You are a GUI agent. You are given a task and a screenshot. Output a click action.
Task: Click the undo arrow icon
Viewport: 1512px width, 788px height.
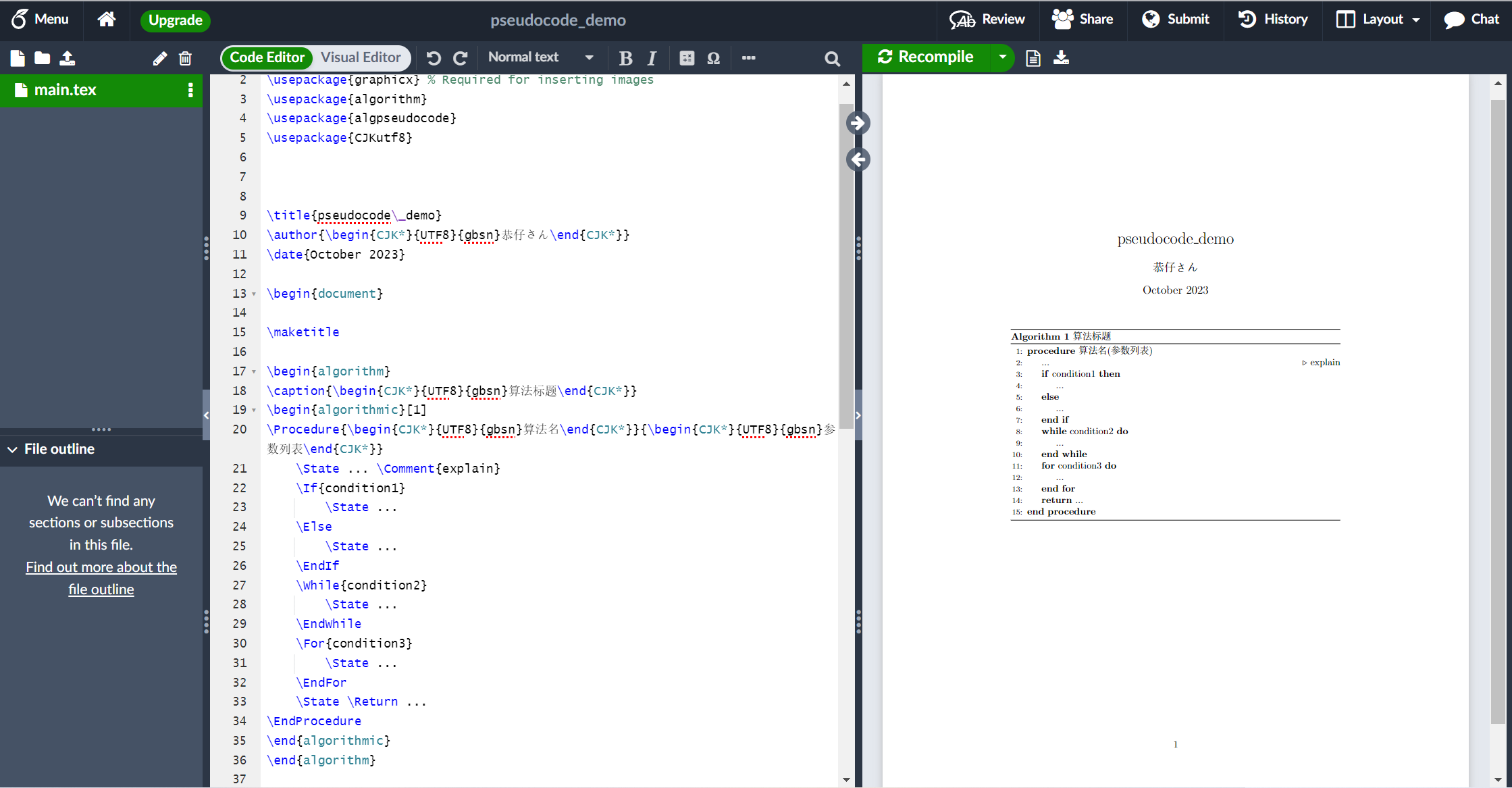(434, 58)
